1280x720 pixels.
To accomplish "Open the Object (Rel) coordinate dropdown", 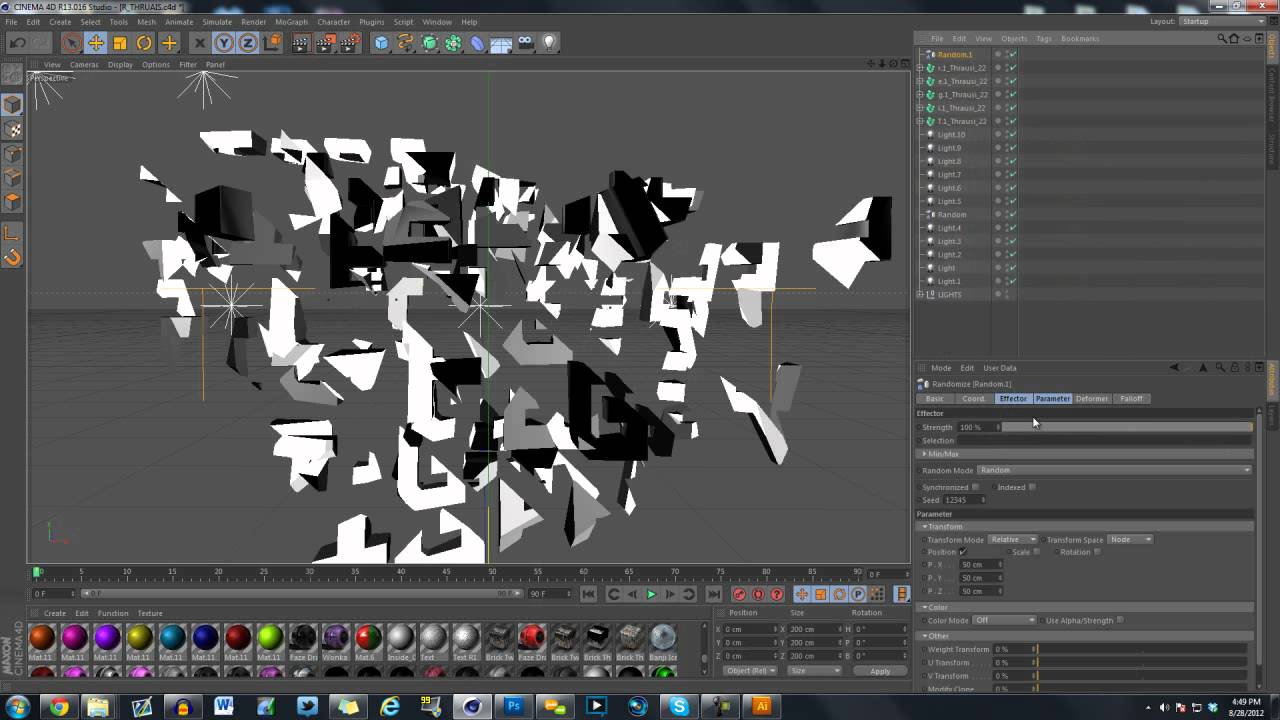I will pos(750,671).
